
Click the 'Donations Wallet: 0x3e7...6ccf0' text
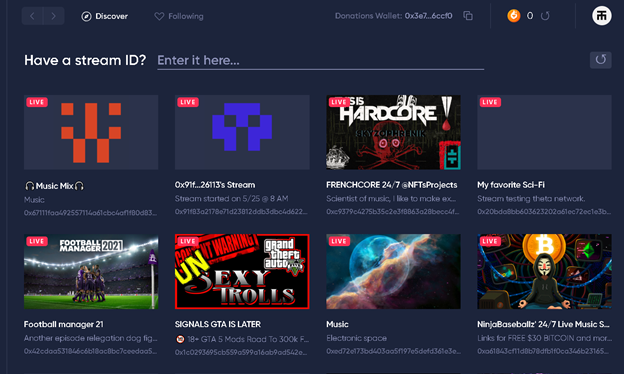coord(394,16)
